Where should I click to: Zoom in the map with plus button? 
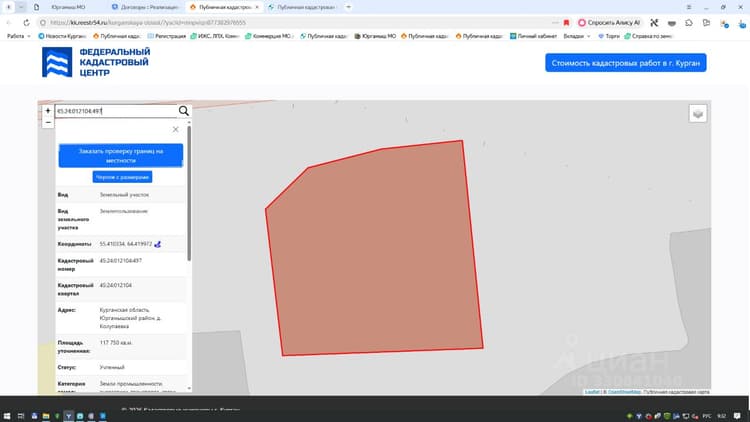pyautogui.click(x=48, y=111)
